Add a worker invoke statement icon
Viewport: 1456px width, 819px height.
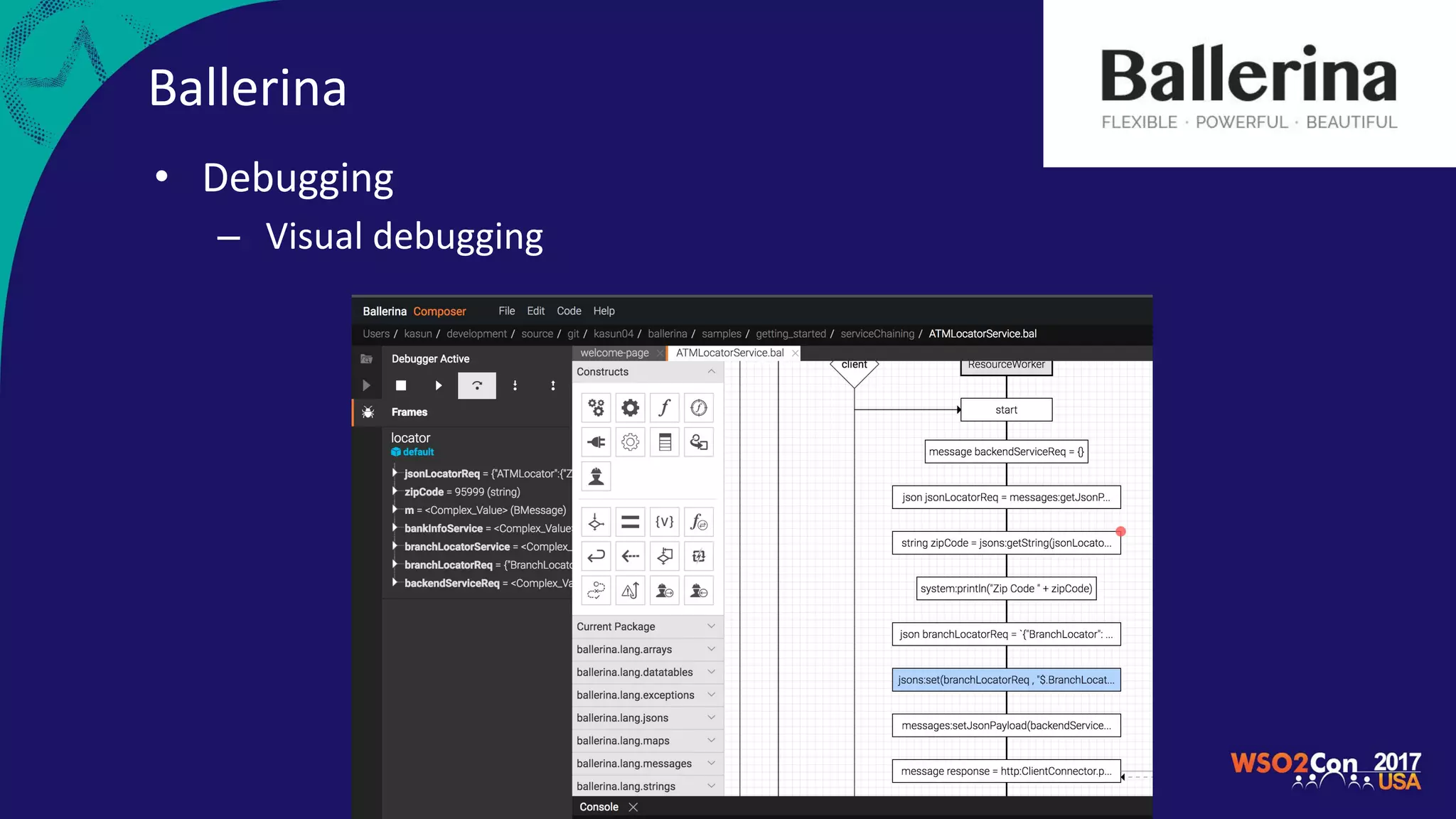pyautogui.click(x=665, y=591)
